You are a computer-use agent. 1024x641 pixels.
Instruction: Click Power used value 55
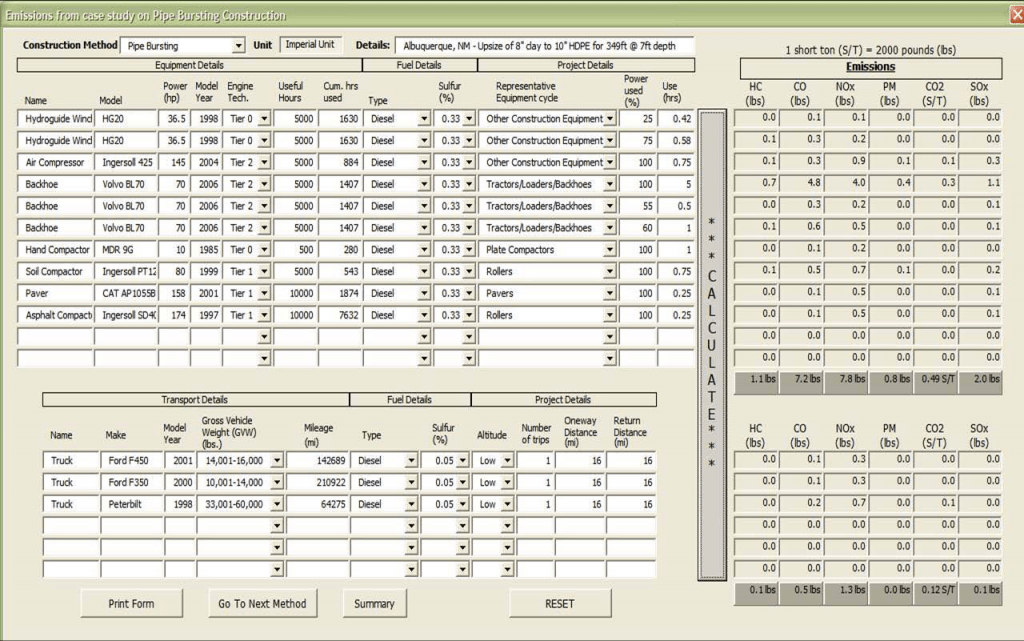pyautogui.click(x=637, y=206)
